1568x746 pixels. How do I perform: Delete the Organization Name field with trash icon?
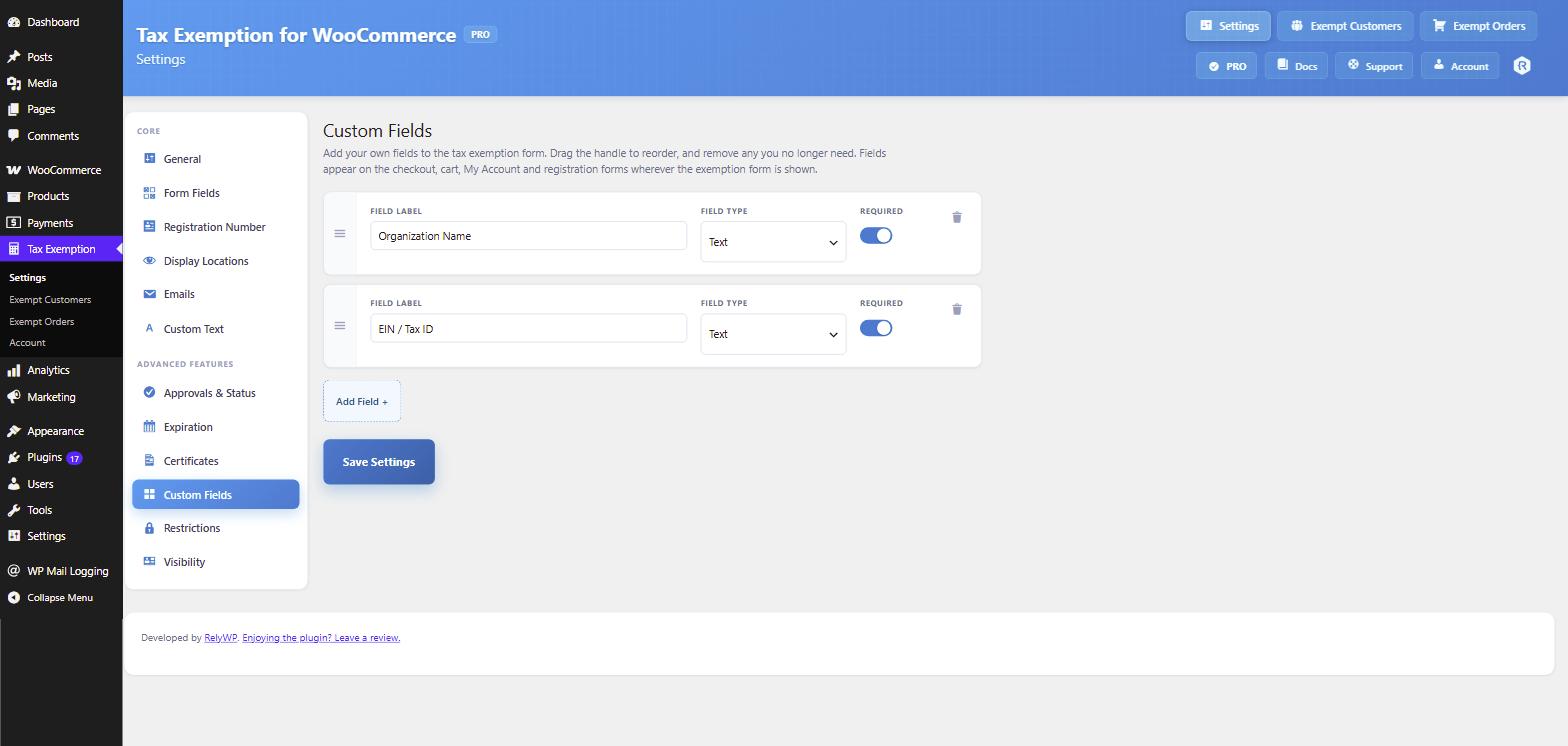point(957,217)
